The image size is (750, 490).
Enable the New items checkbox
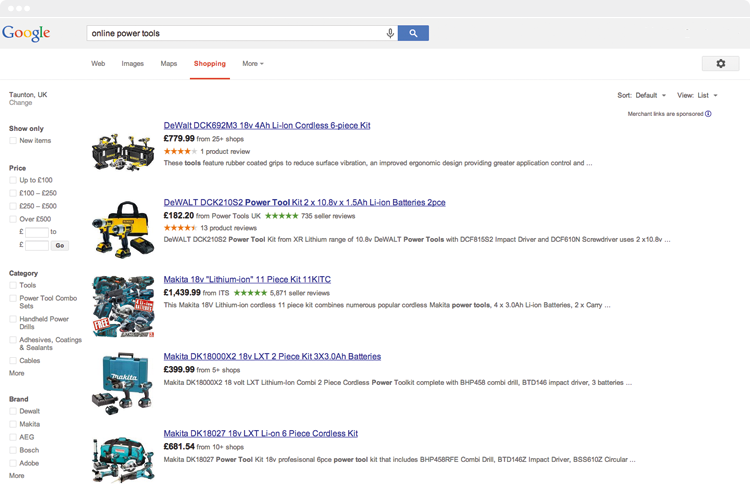(x=14, y=141)
